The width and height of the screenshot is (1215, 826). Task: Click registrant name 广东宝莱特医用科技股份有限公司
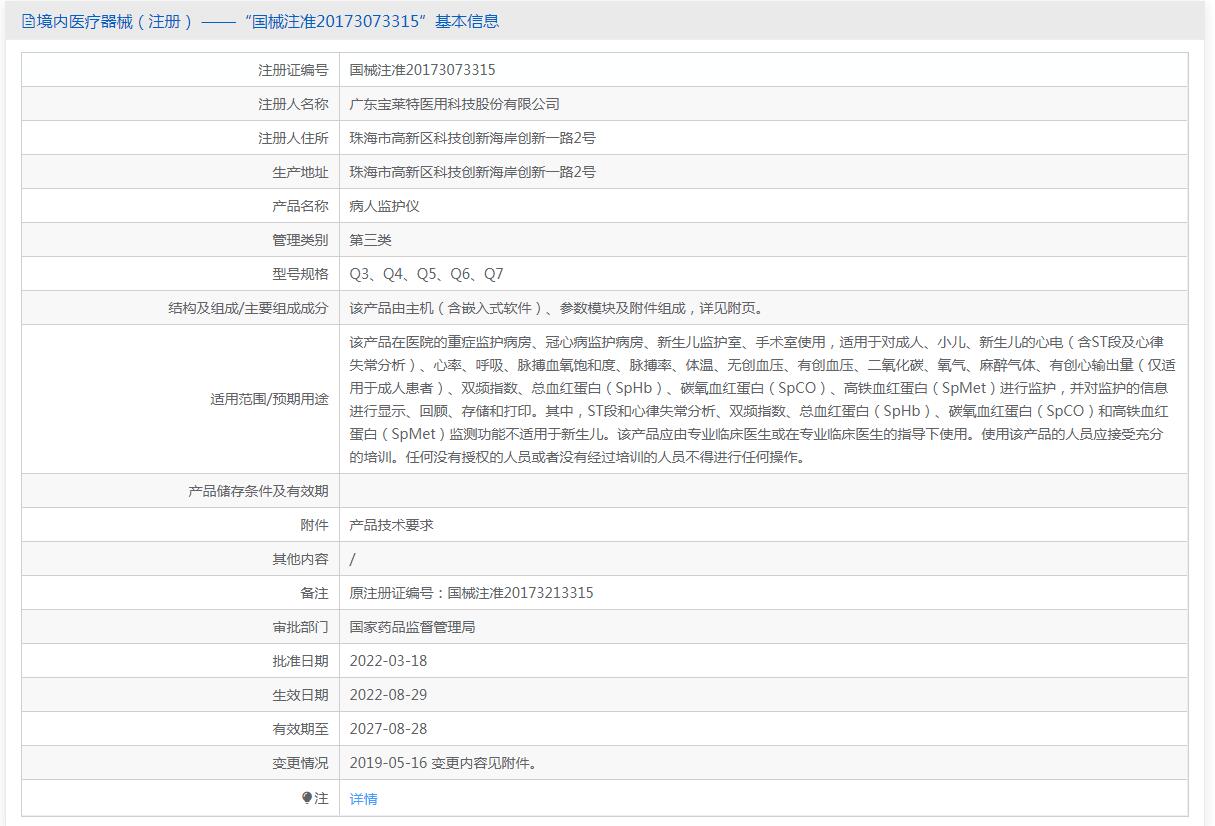pyautogui.click(x=454, y=104)
